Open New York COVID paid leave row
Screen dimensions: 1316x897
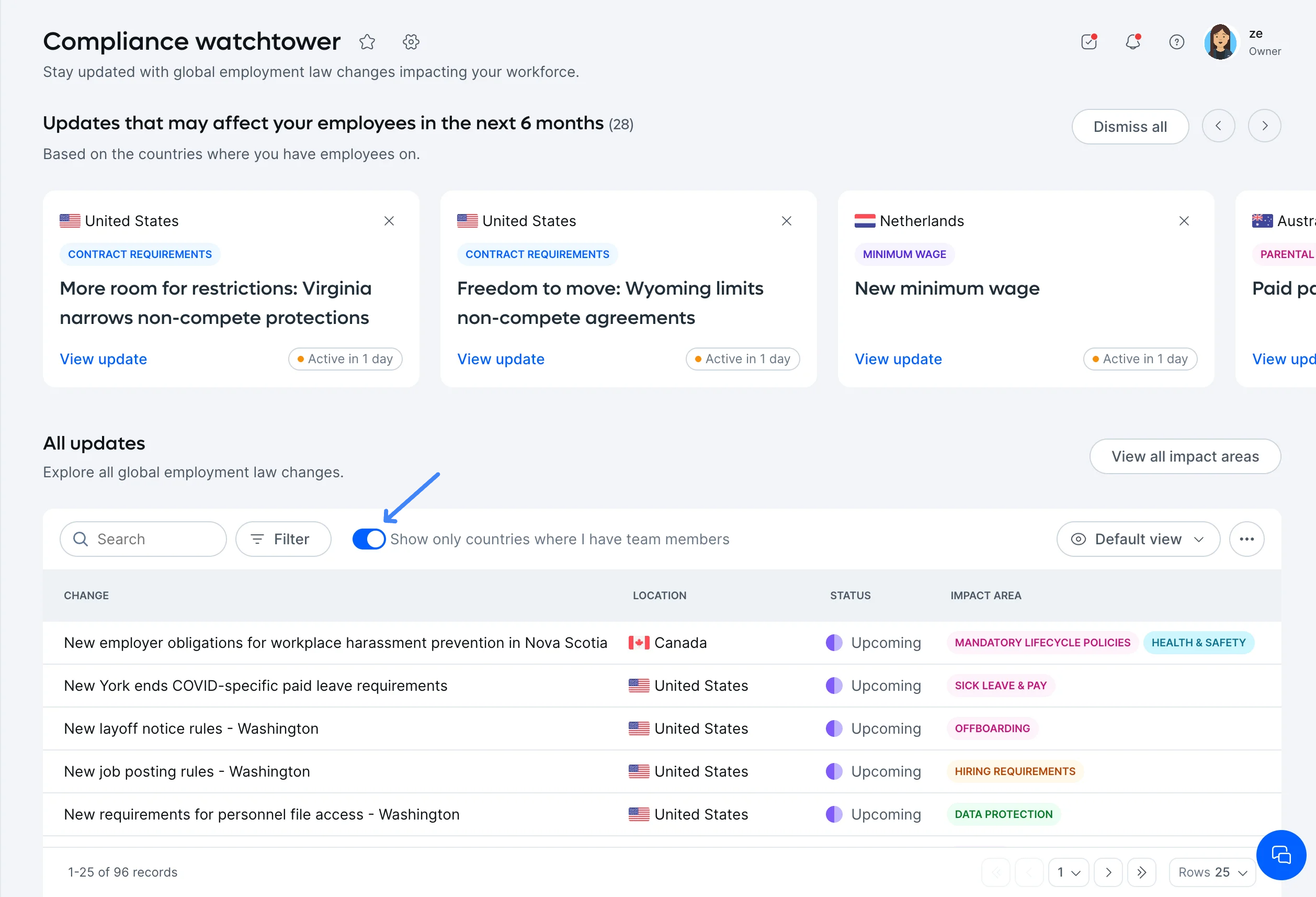(662, 686)
